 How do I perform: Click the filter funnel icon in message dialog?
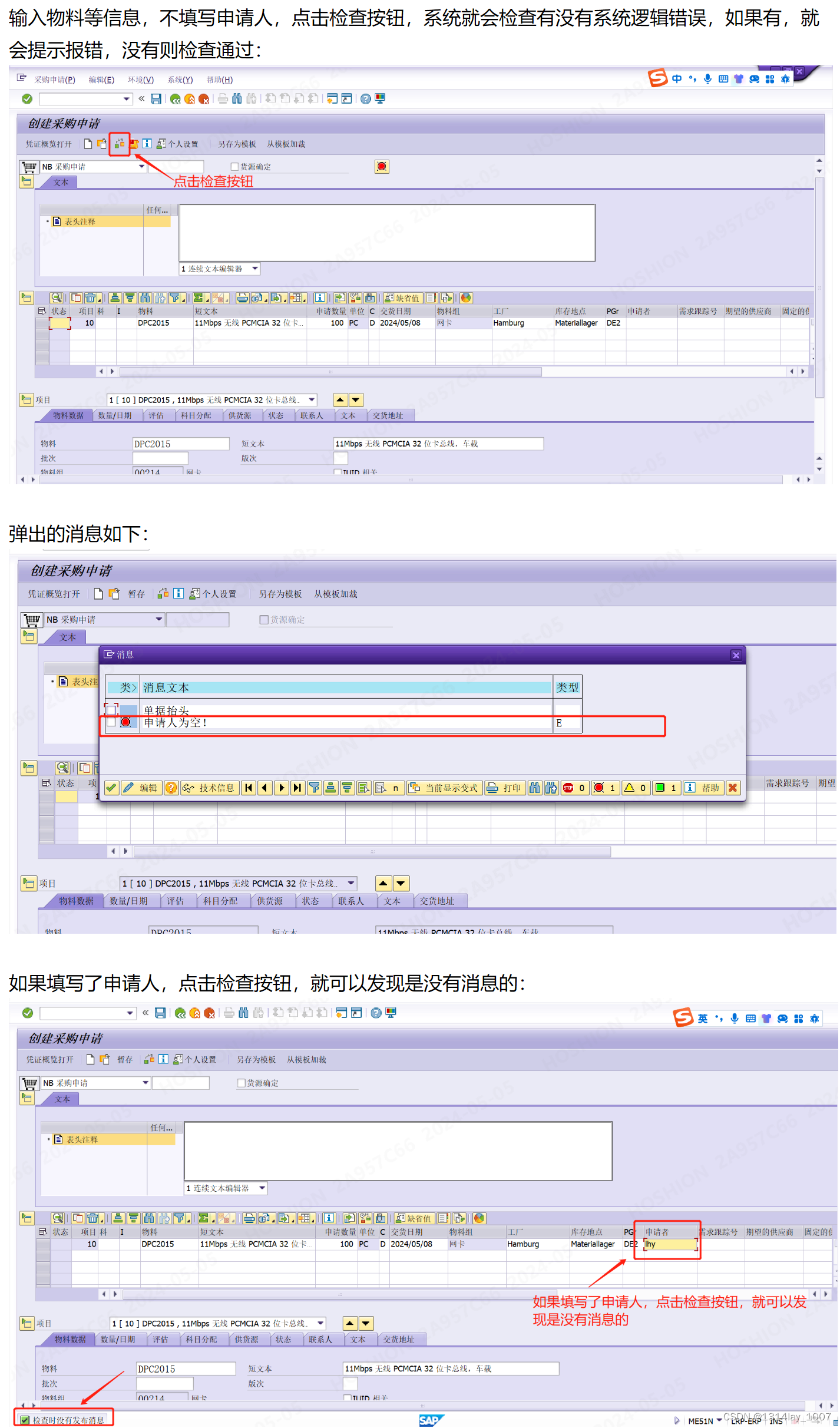click(x=314, y=788)
